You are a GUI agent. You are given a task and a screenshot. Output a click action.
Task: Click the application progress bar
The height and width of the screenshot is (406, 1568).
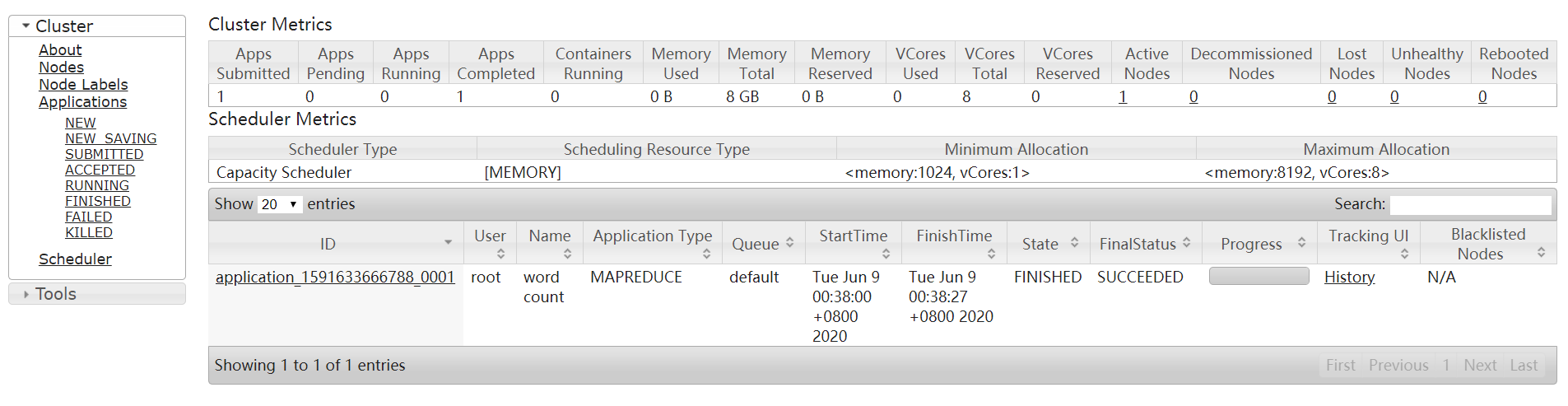click(x=1259, y=277)
